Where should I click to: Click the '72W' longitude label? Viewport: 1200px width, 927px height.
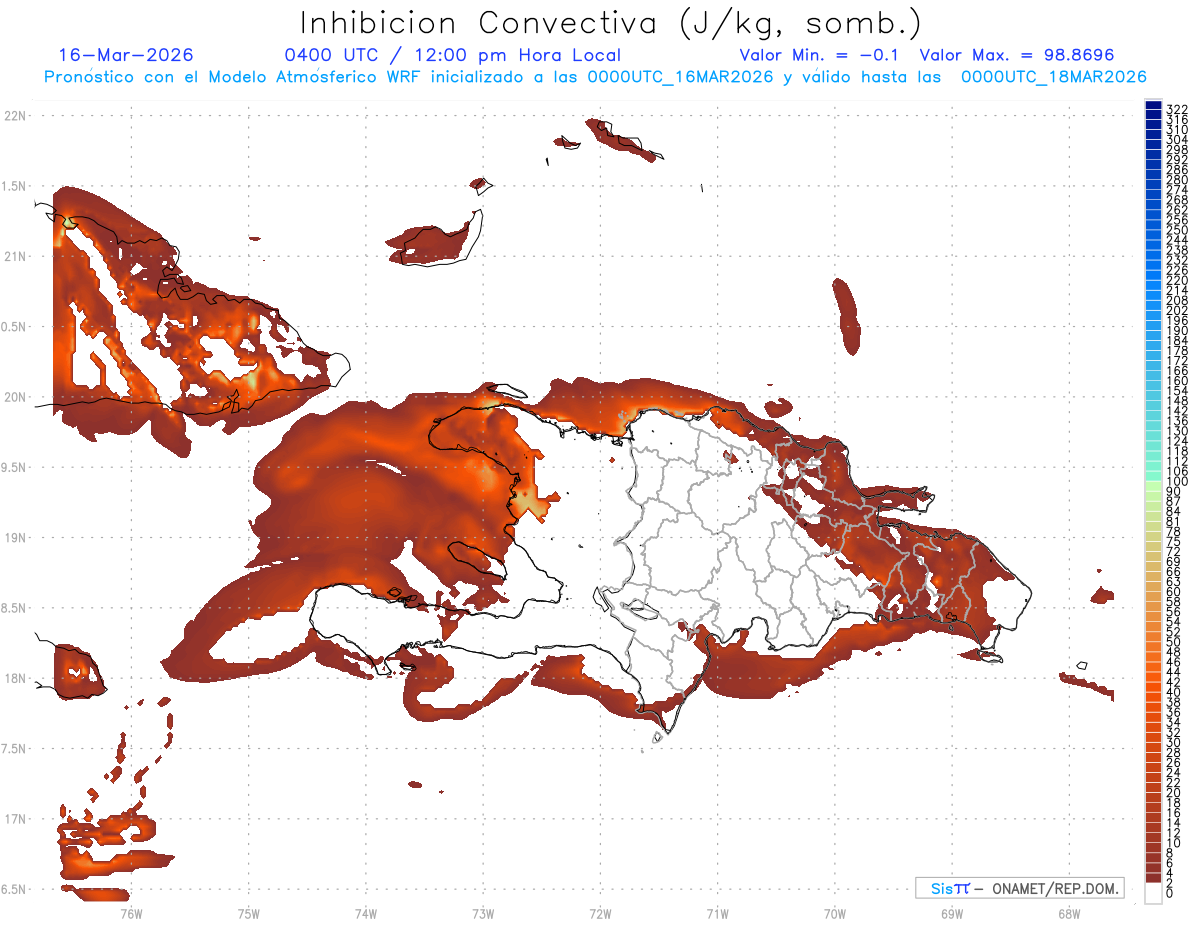pos(600,912)
